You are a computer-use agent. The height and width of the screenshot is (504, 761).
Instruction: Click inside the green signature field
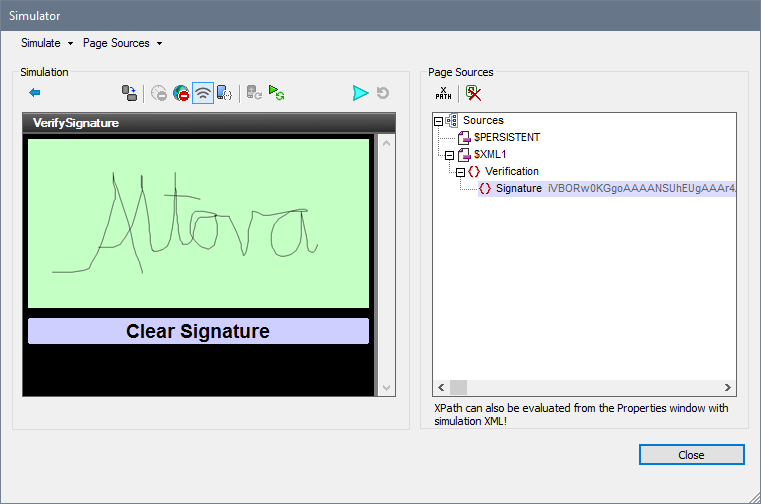pos(198,222)
